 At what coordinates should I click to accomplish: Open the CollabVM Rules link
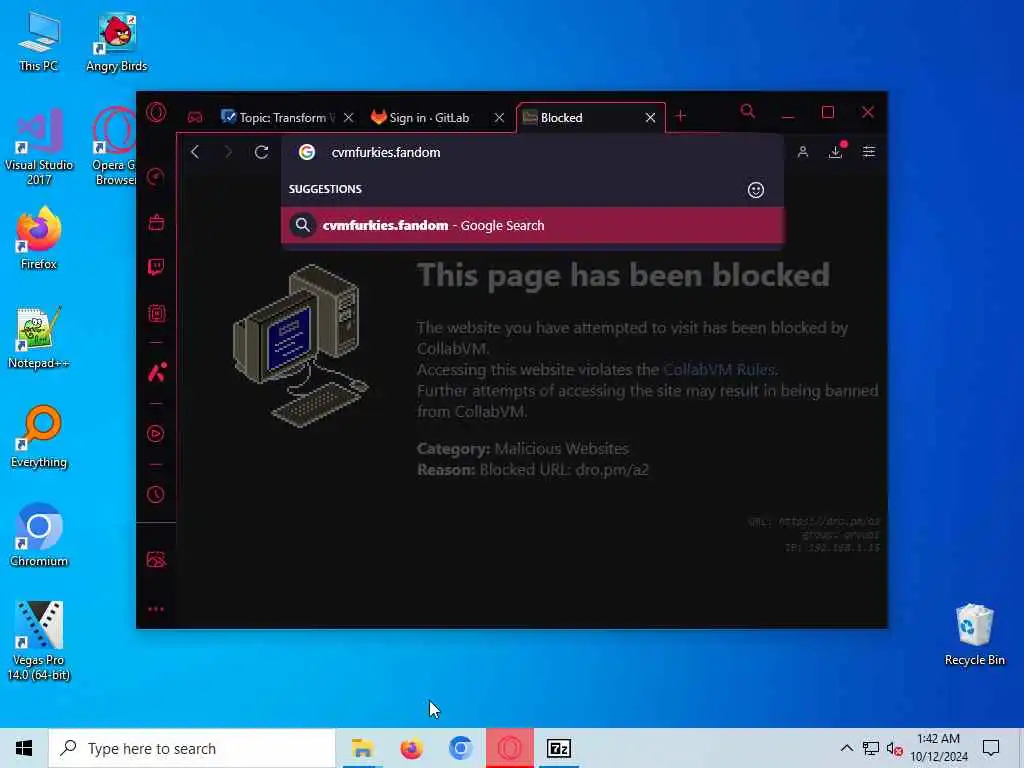pyautogui.click(x=719, y=370)
